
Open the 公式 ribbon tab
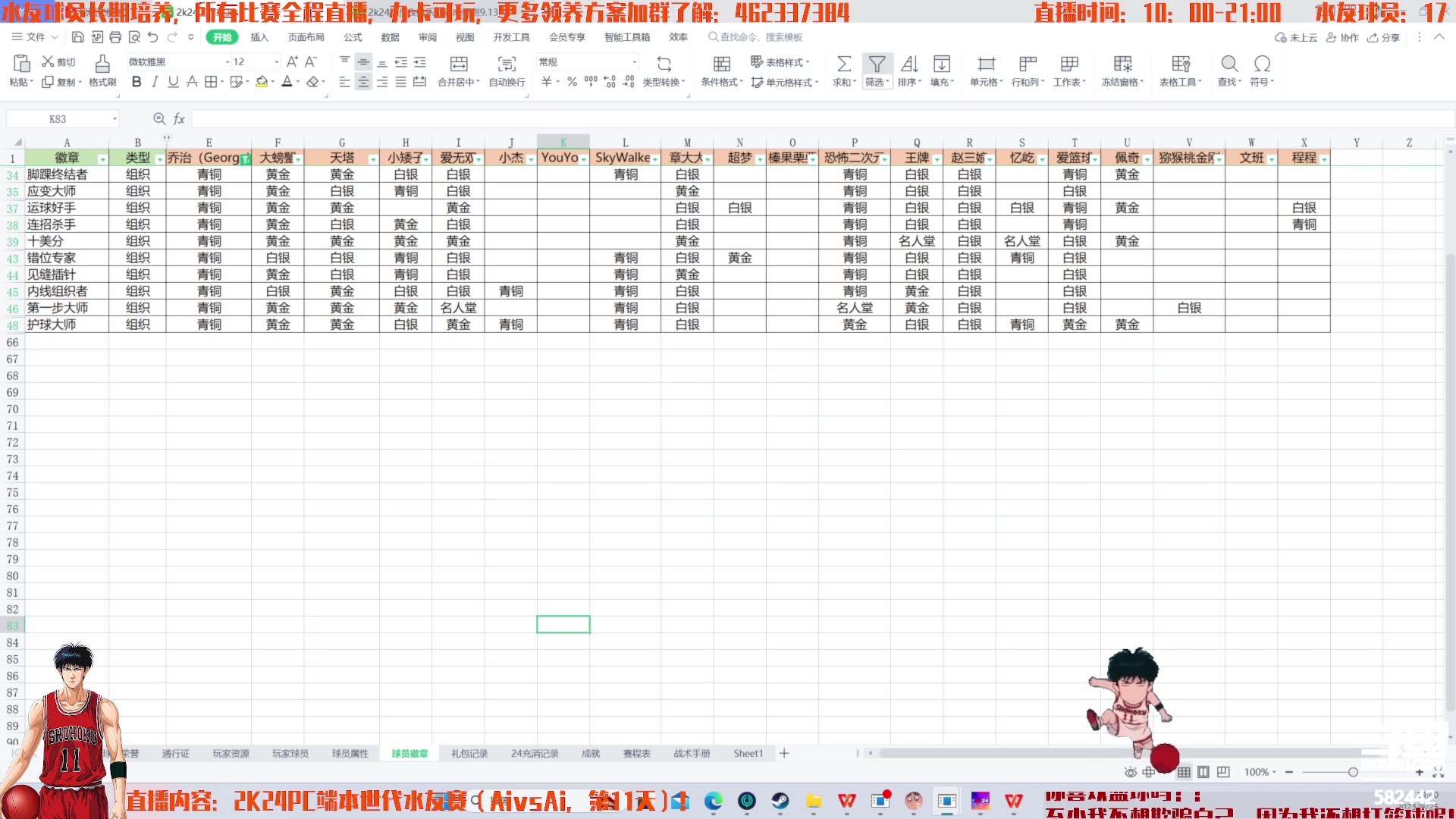353,37
